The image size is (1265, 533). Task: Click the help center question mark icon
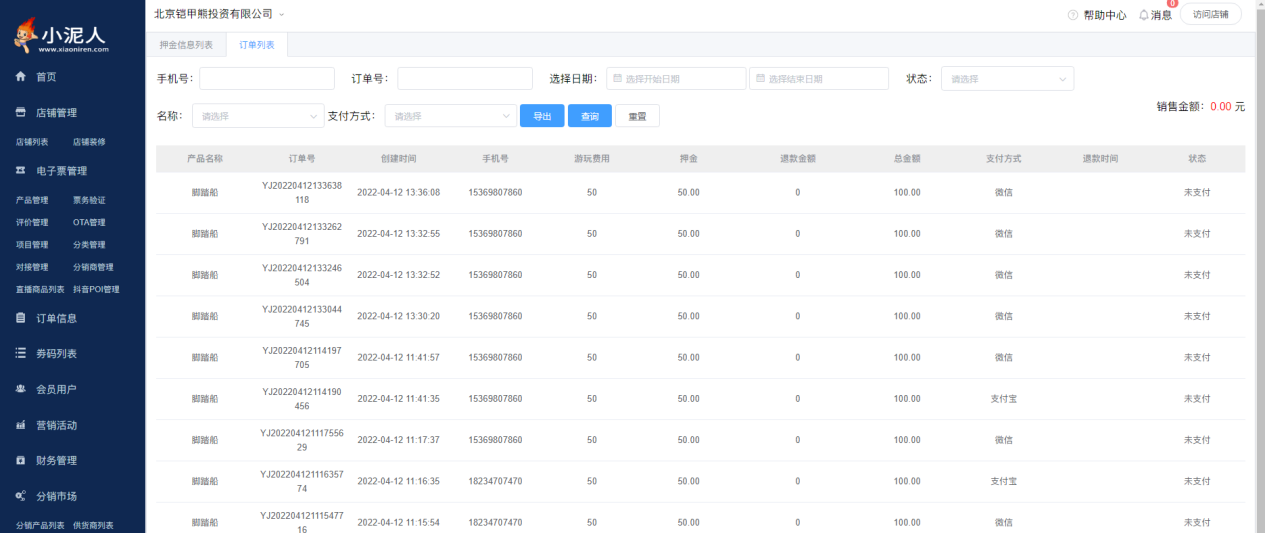[x=1073, y=15]
